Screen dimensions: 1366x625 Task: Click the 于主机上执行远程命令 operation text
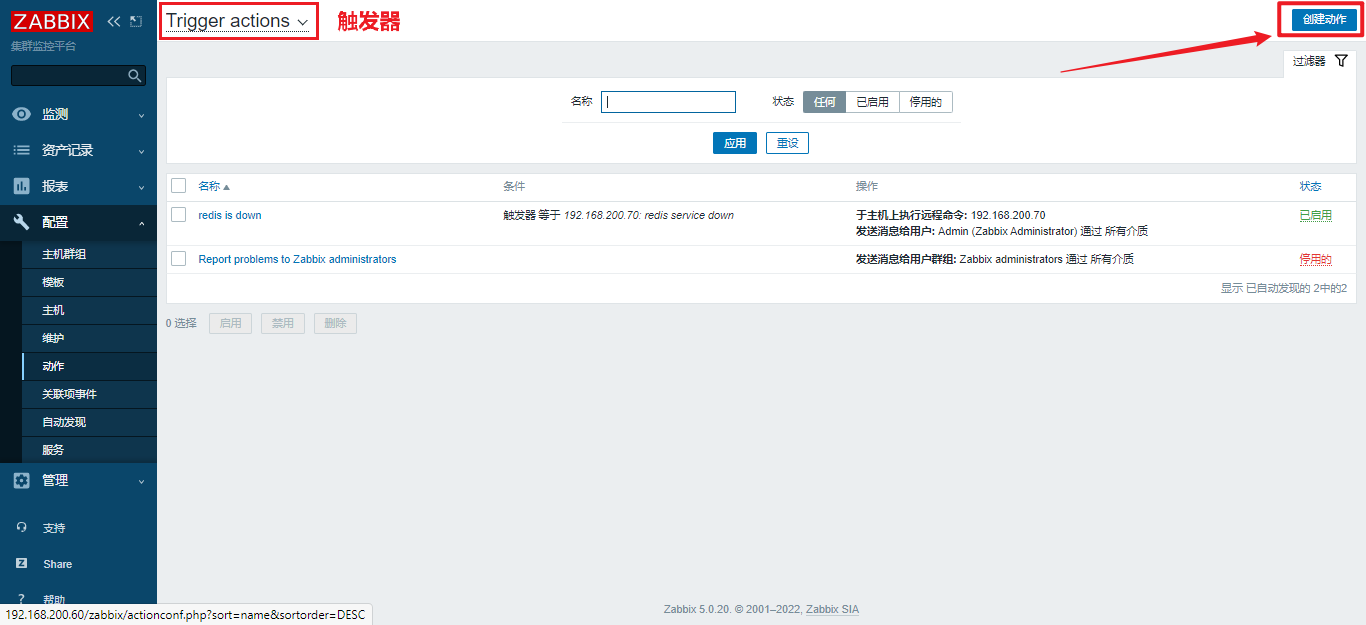click(x=911, y=215)
